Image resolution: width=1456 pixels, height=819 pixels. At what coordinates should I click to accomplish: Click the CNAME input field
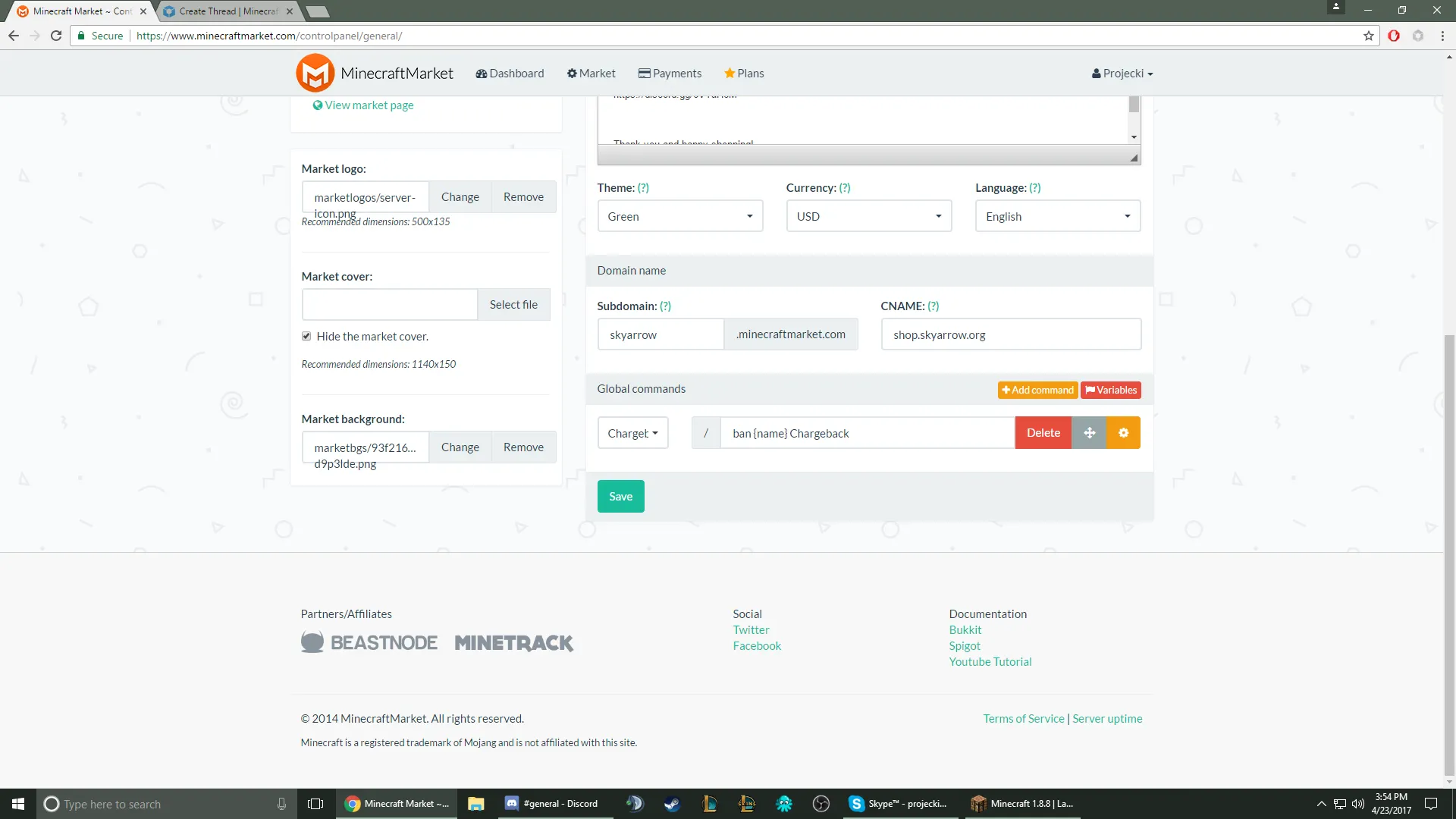pyautogui.click(x=1011, y=334)
